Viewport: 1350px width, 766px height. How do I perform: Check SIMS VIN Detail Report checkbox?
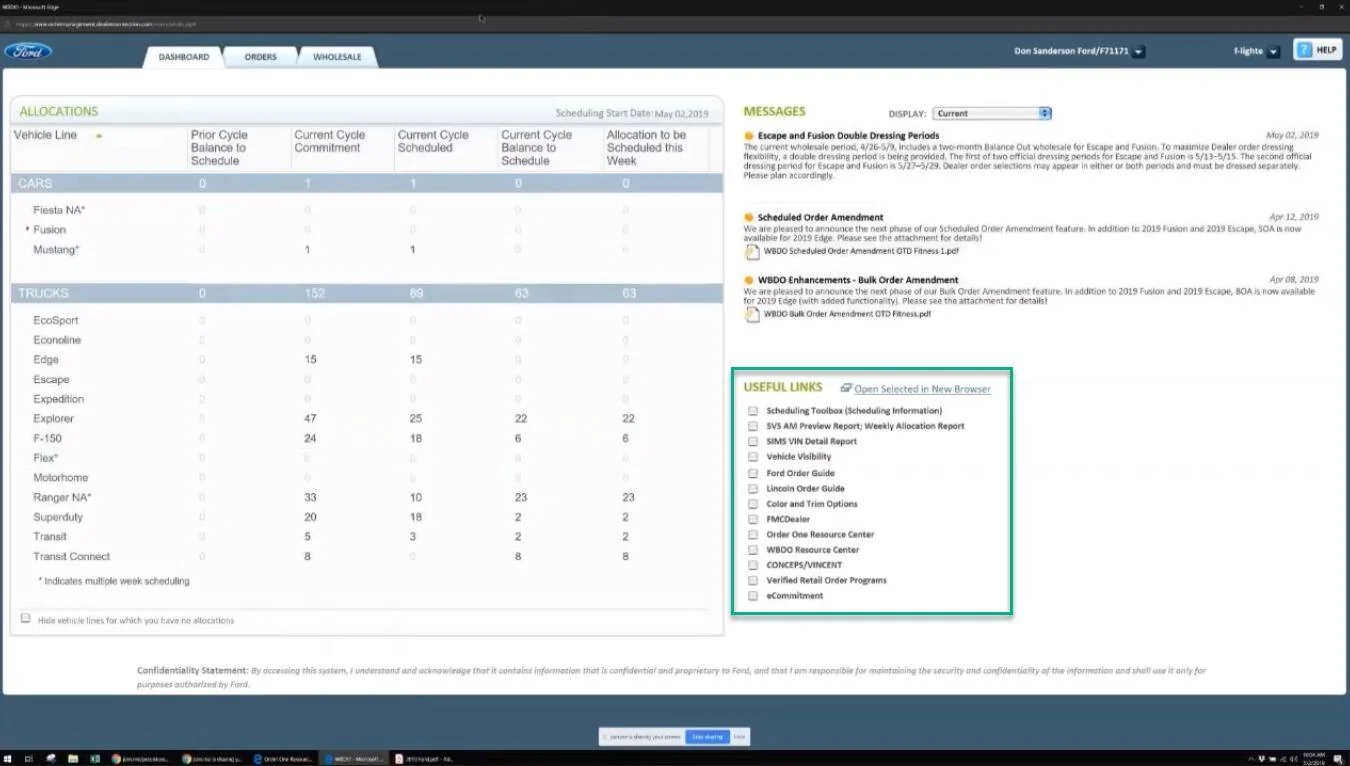(753, 441)
